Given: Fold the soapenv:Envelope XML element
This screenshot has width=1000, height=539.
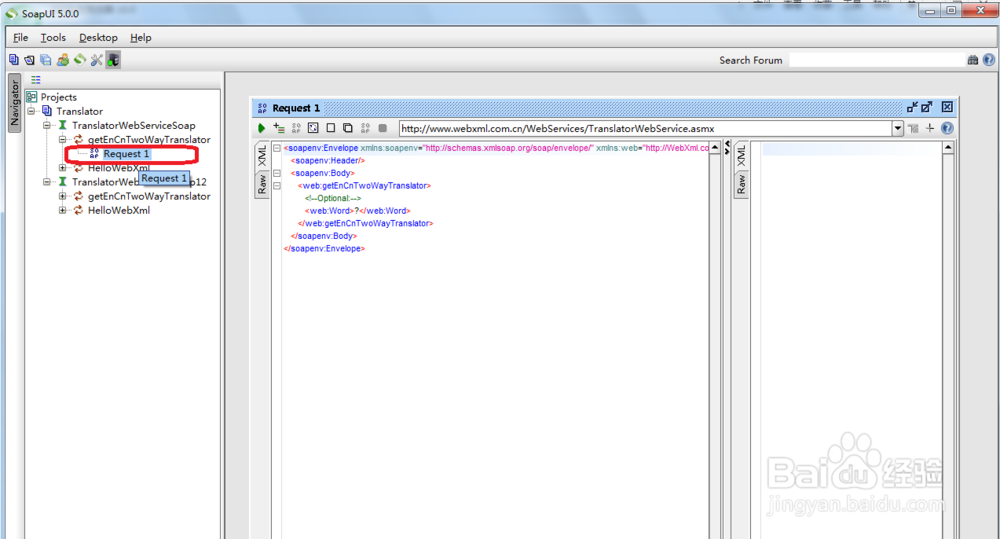Looking at the screenshot, I should 277,148.
